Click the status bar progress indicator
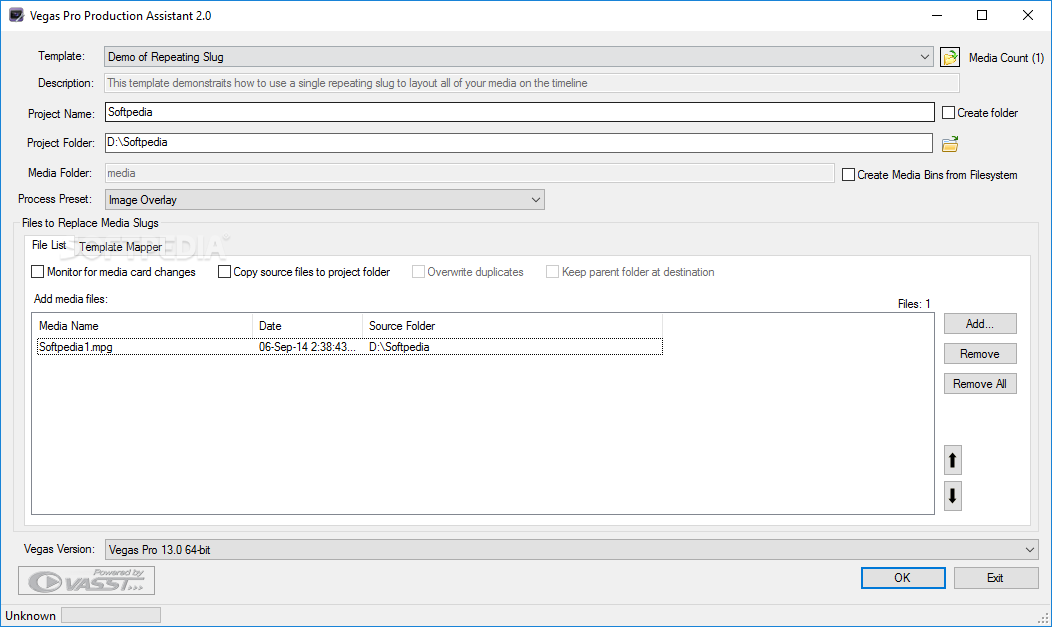 click(x=111, y=615)
